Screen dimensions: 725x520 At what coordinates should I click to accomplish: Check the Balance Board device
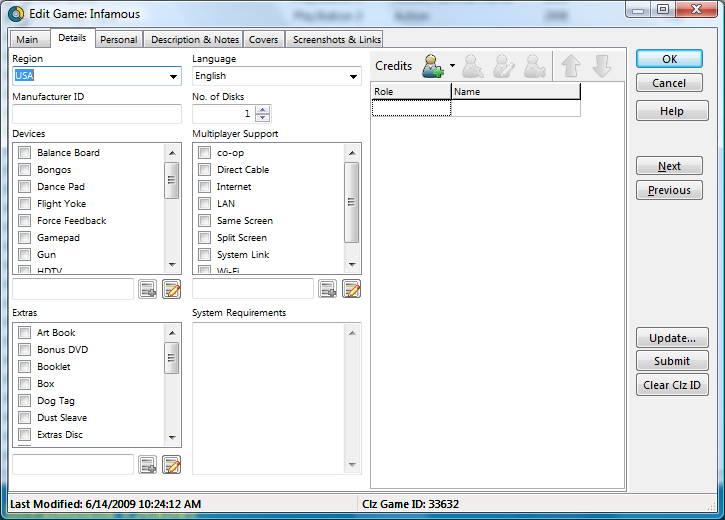coord(25,153)
